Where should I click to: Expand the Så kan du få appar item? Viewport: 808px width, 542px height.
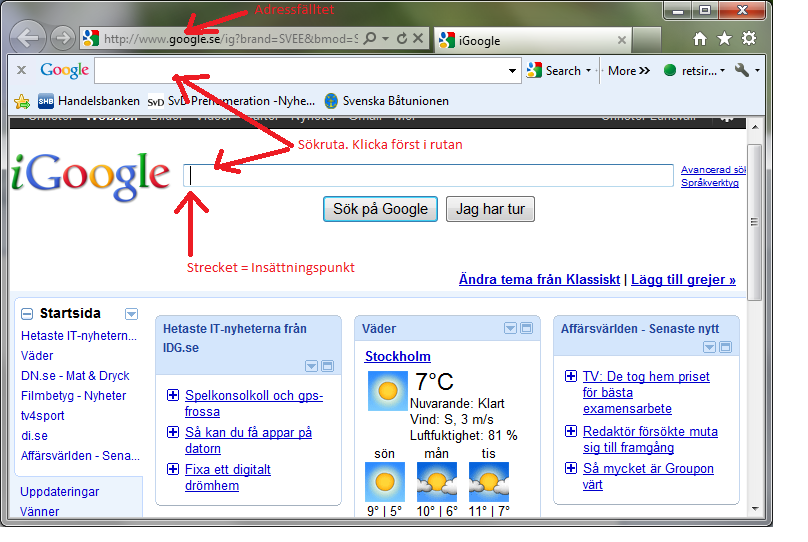pos(173,432)
